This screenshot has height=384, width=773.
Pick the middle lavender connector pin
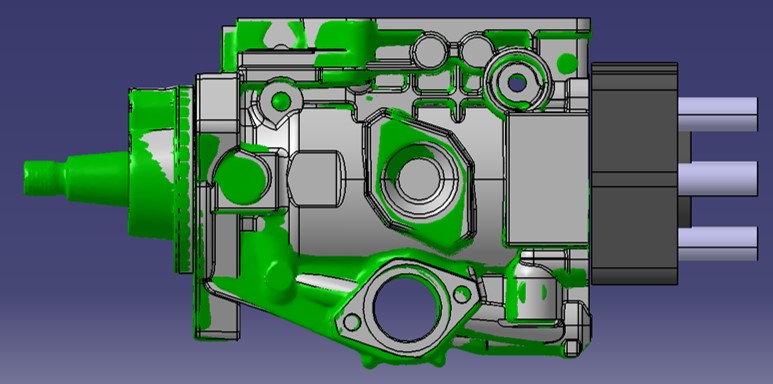[x=718, y=178]
